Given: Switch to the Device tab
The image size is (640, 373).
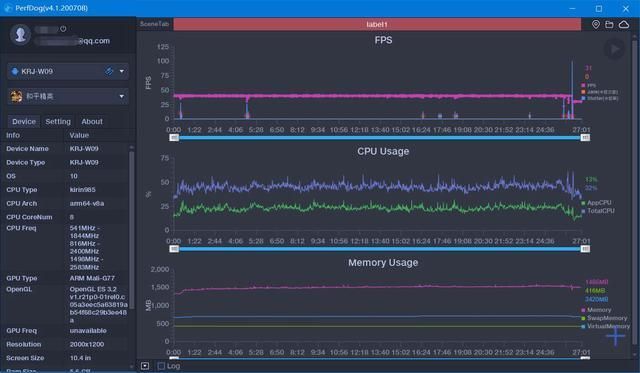Looking at the screenshot, I should 24,122.
